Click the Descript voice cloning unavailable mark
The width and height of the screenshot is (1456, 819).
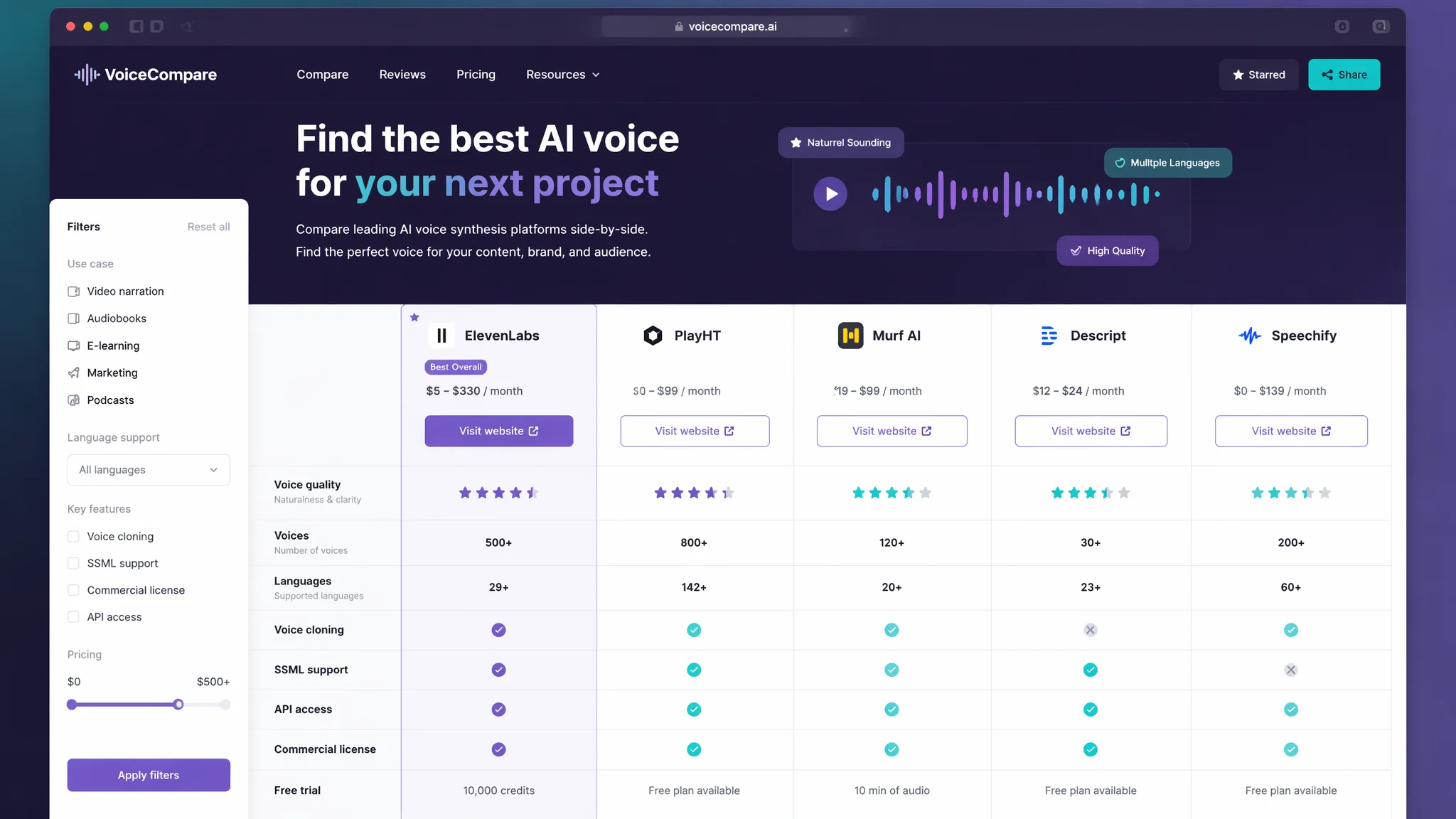click(x=1091, y=630)
